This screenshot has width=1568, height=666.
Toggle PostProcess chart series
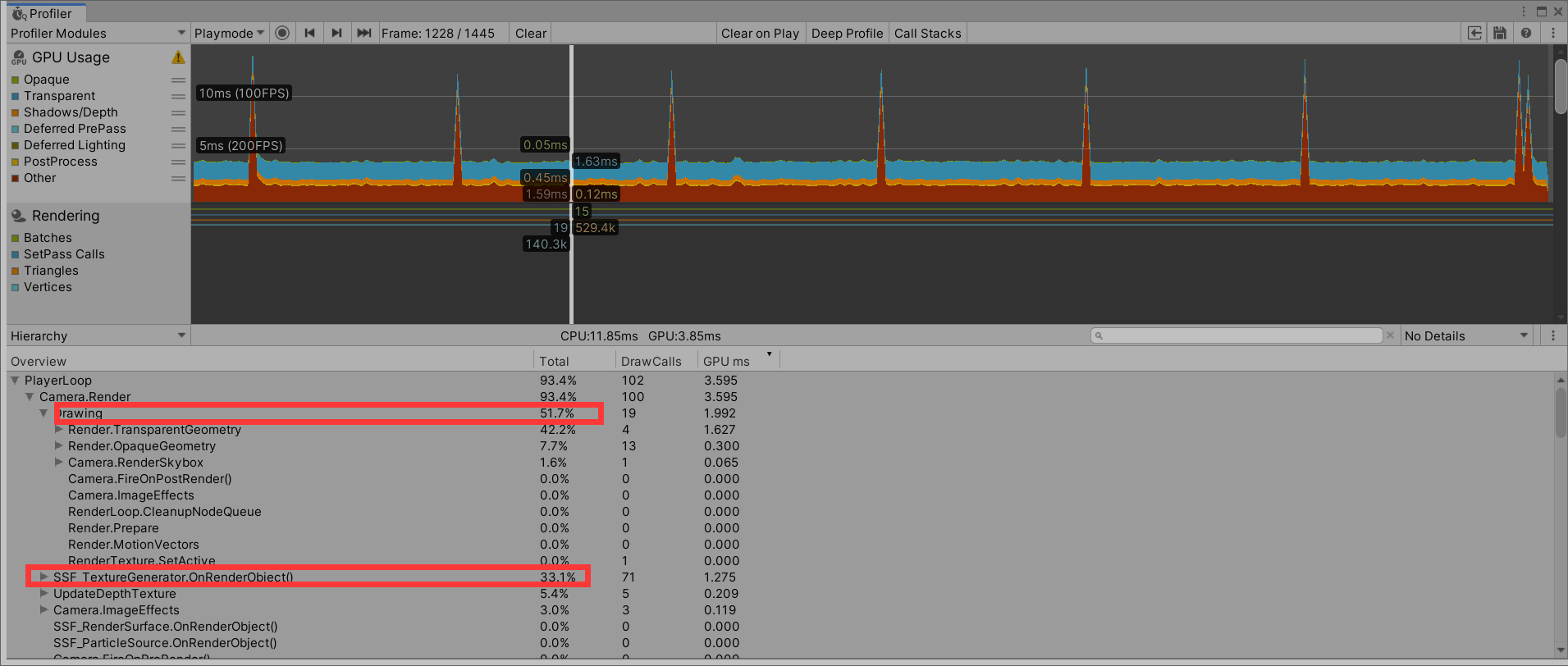pyautogui.click(x=16, y=162)
